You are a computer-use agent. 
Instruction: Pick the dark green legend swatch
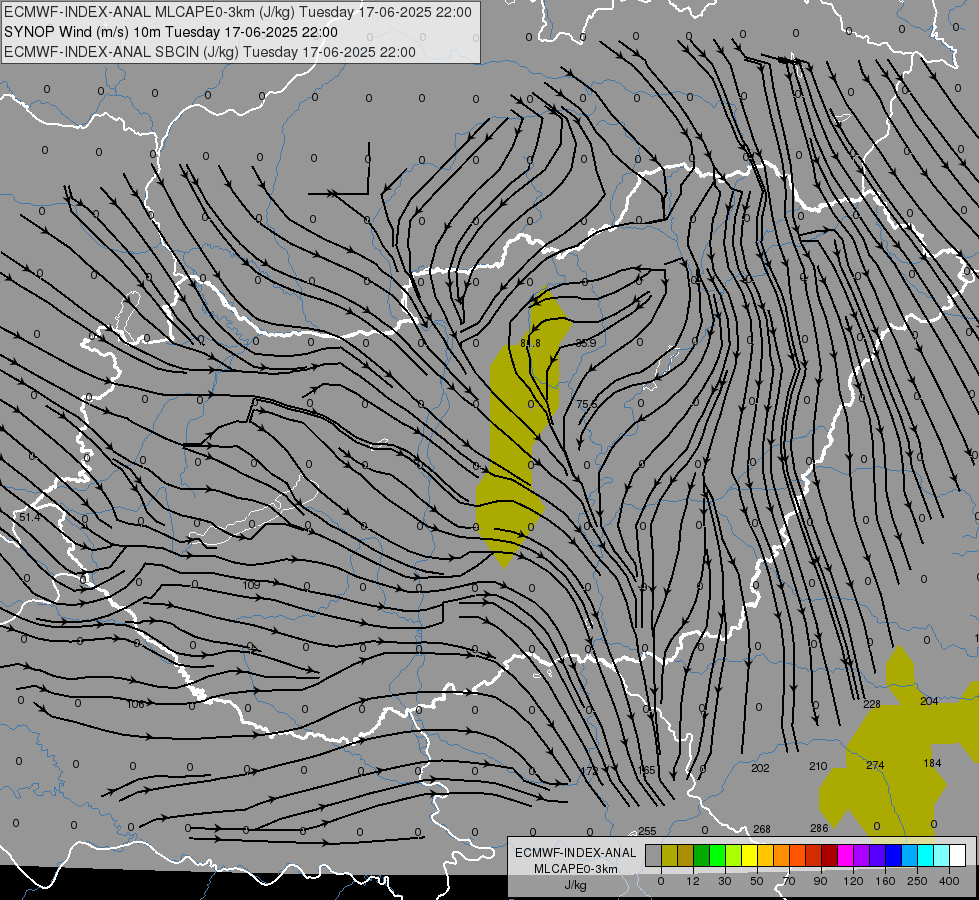coord(702,855)
